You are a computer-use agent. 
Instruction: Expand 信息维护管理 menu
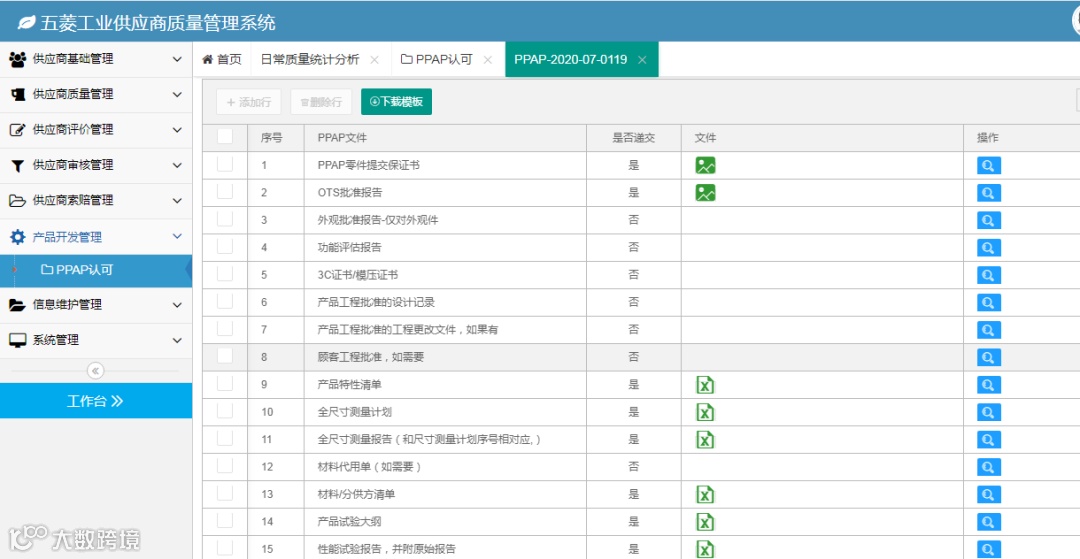[96, 305]
